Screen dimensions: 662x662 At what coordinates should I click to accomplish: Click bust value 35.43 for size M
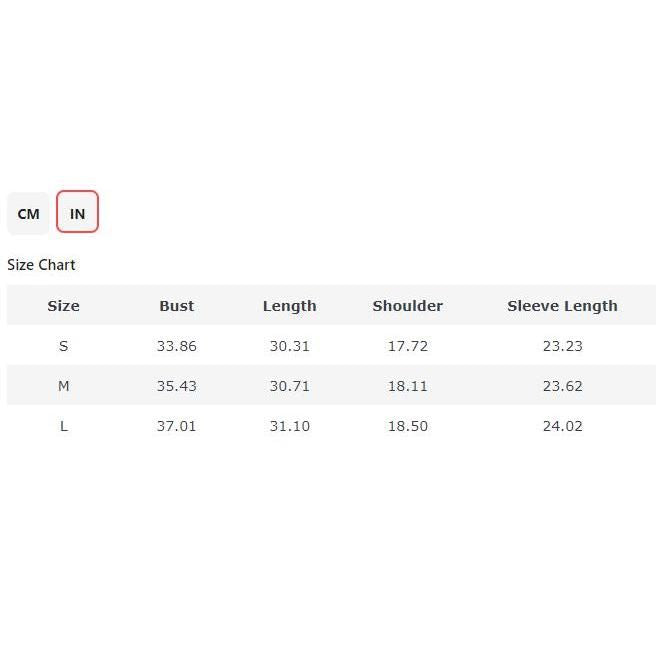point(176,386)
